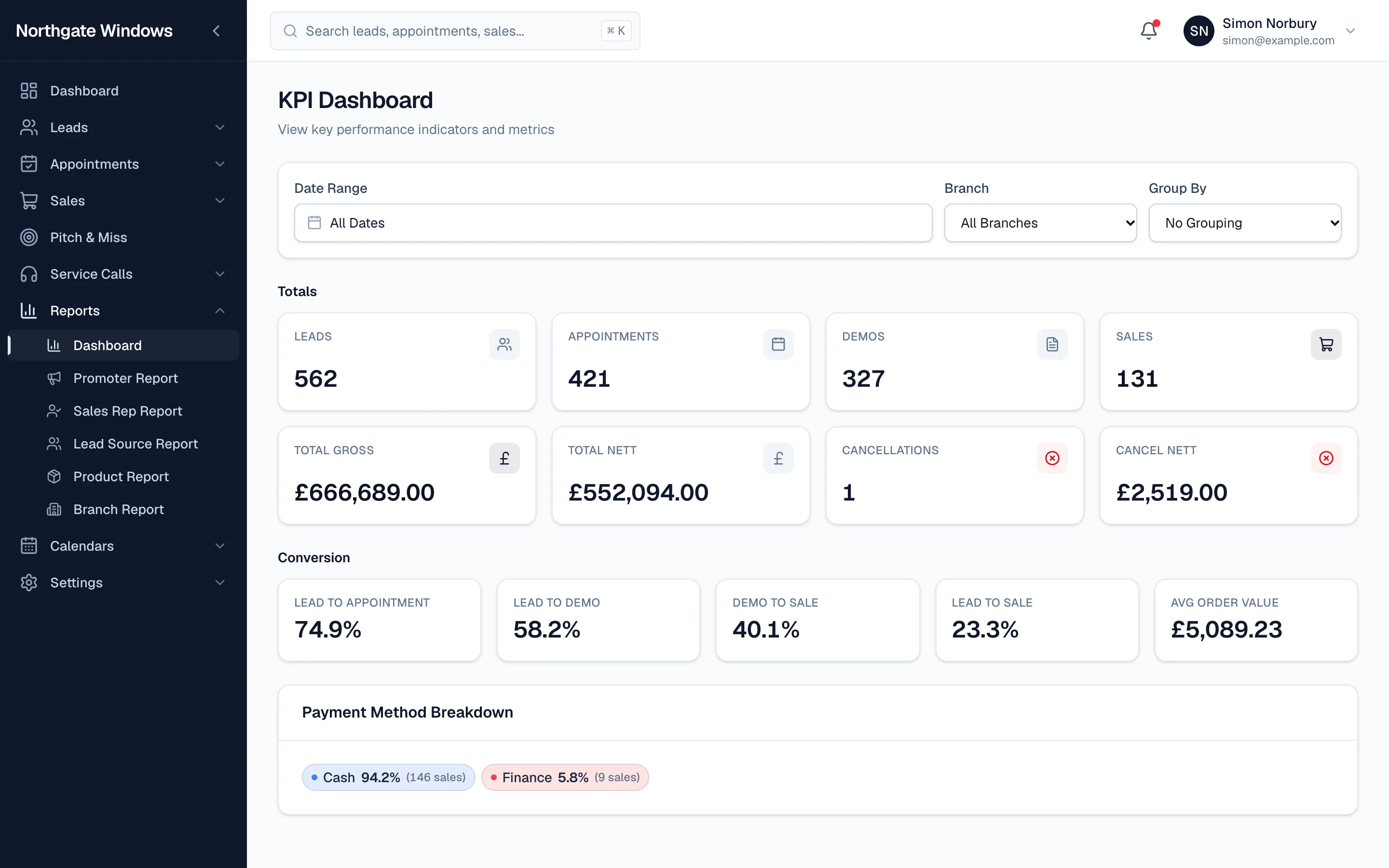Viewport: 1389px width, 868px height.
Task: Open the All Dates date range field
Action: 613,223
